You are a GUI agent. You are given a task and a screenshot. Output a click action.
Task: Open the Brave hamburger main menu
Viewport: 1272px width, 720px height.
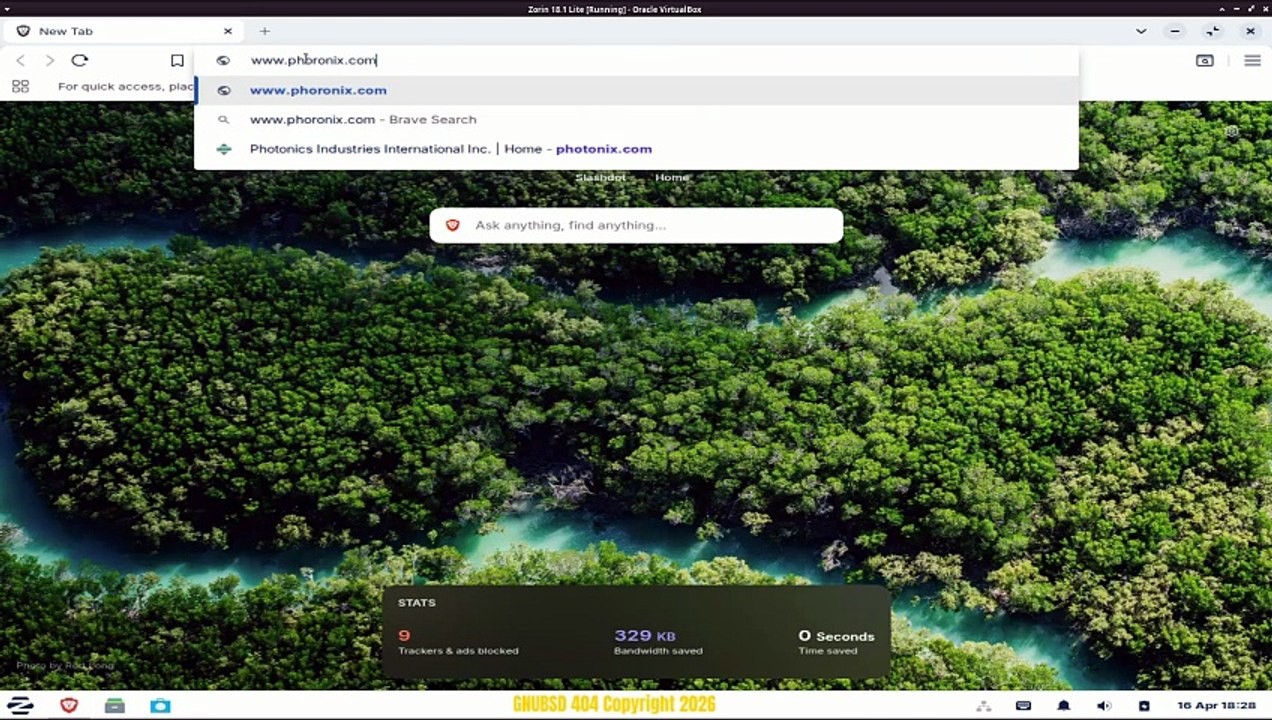click(1252, 60)
